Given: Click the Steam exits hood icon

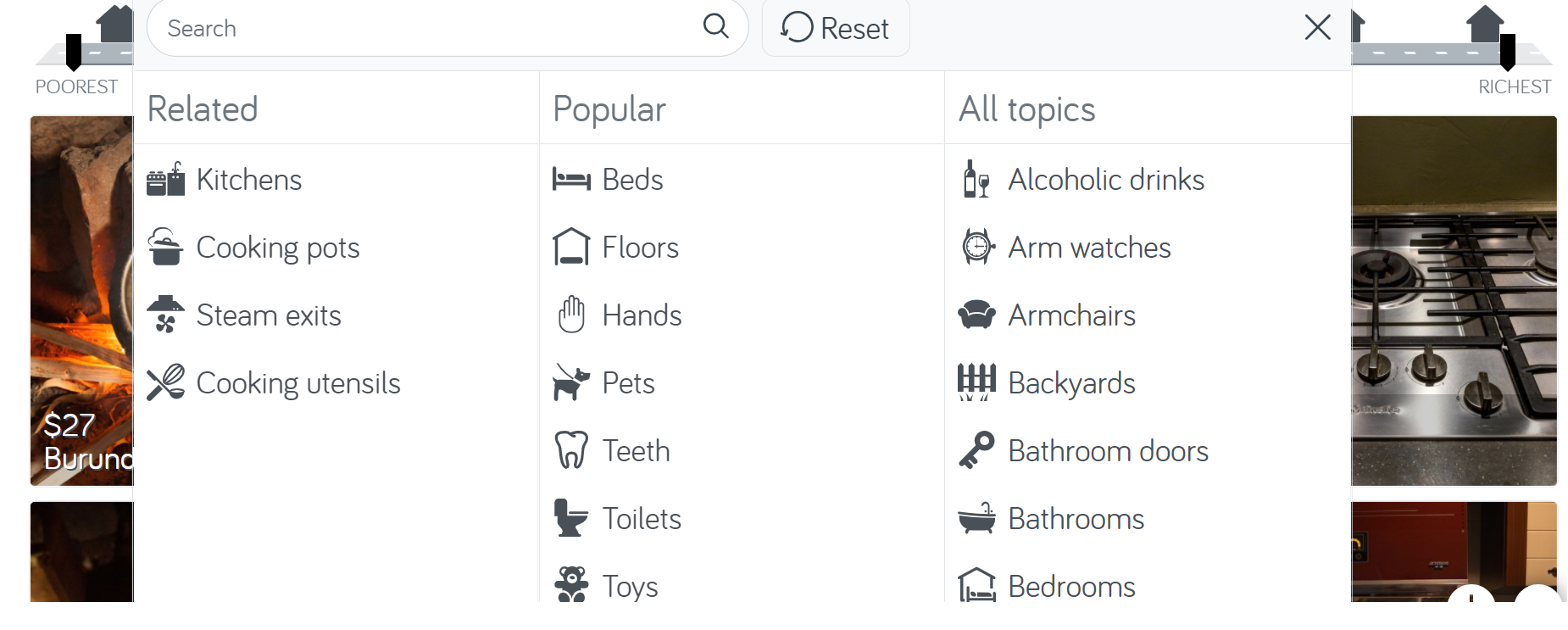Looking at the screenshot, I should (x=165, y=315).
